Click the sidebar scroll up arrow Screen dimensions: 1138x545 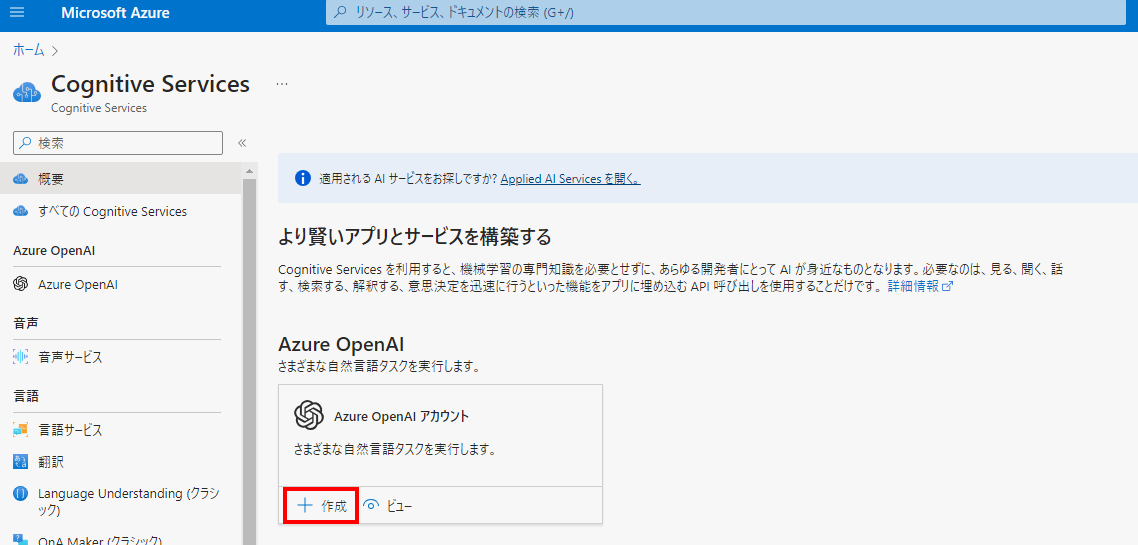[249, 171]
